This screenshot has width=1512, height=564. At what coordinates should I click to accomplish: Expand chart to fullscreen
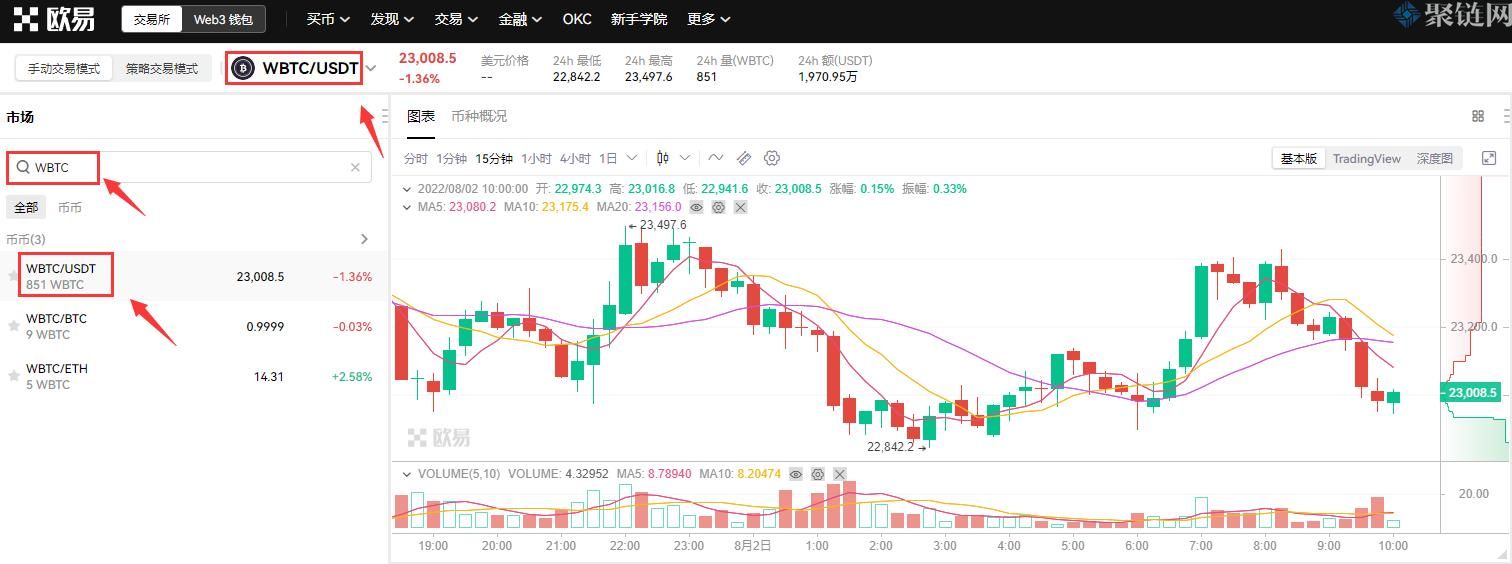[1488, 158]
